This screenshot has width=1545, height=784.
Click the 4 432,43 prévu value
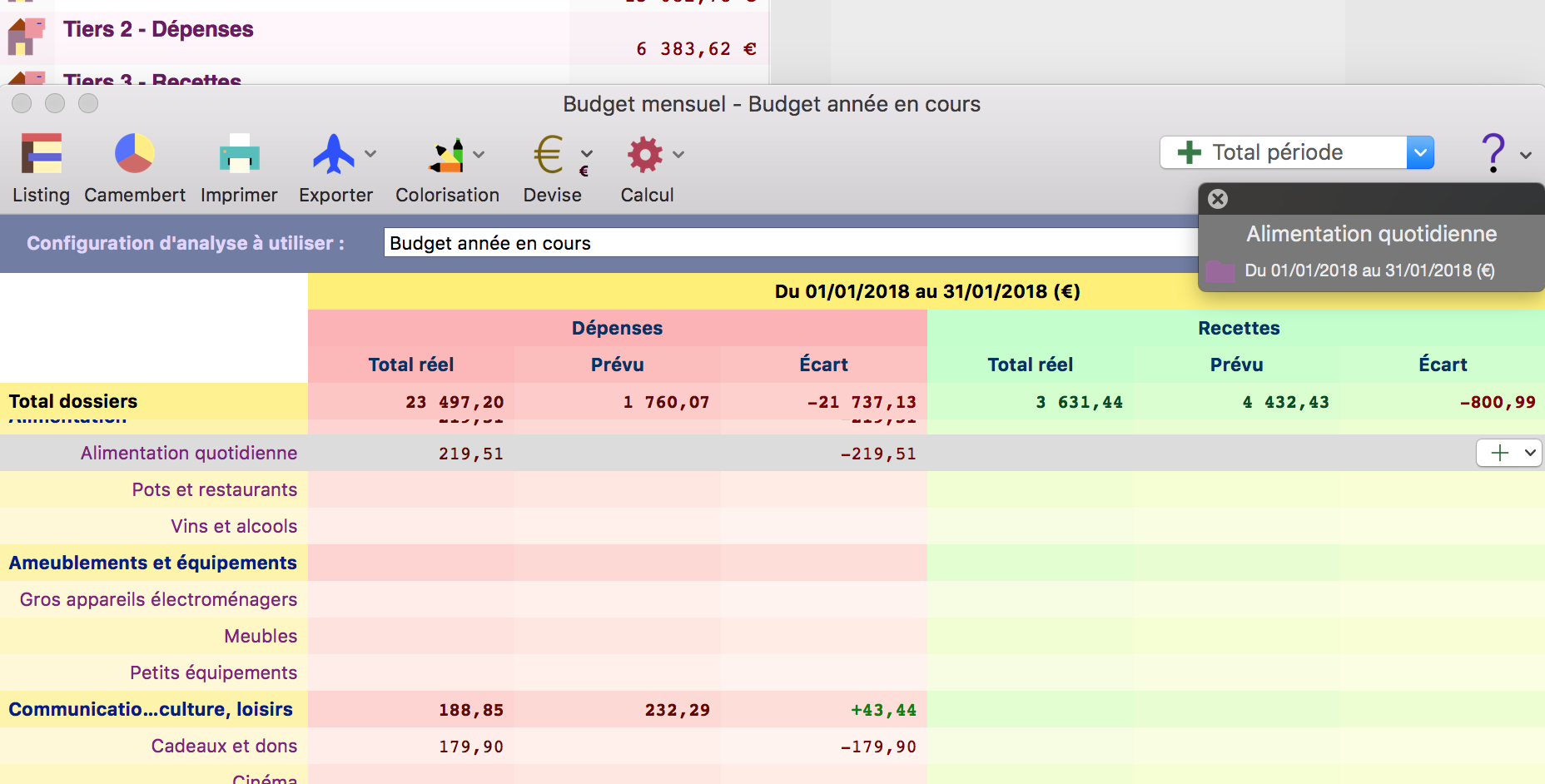1286,402
